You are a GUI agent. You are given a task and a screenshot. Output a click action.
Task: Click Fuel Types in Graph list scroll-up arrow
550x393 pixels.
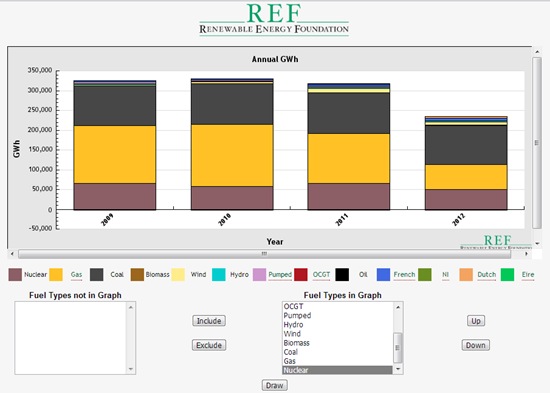(x=398, y=307)
